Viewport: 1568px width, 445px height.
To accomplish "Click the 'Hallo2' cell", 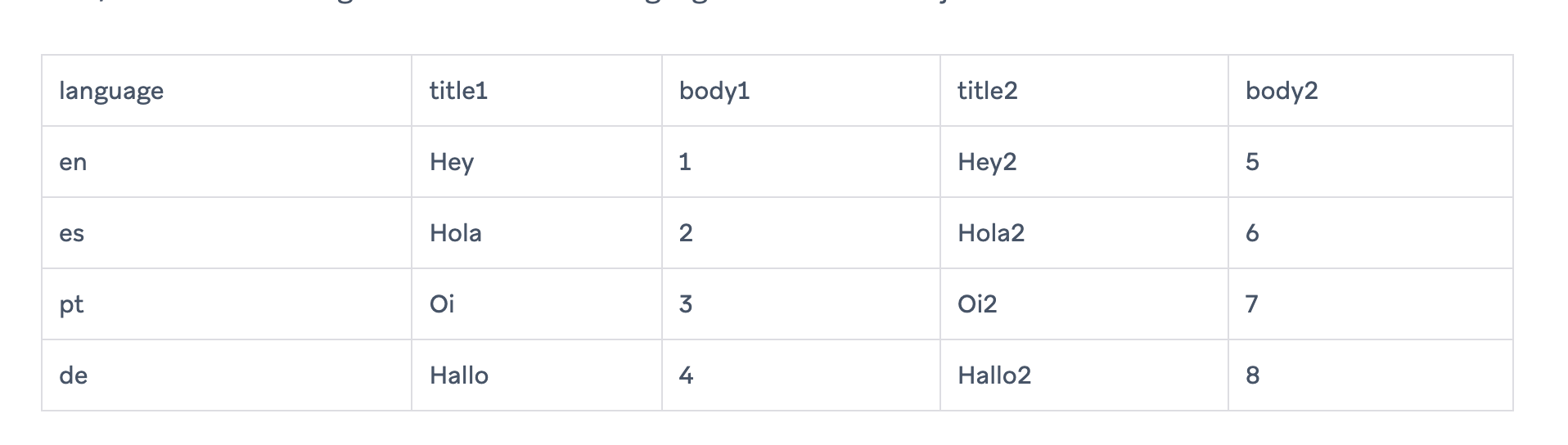I will pyautogui.click(x=994, y=375).
